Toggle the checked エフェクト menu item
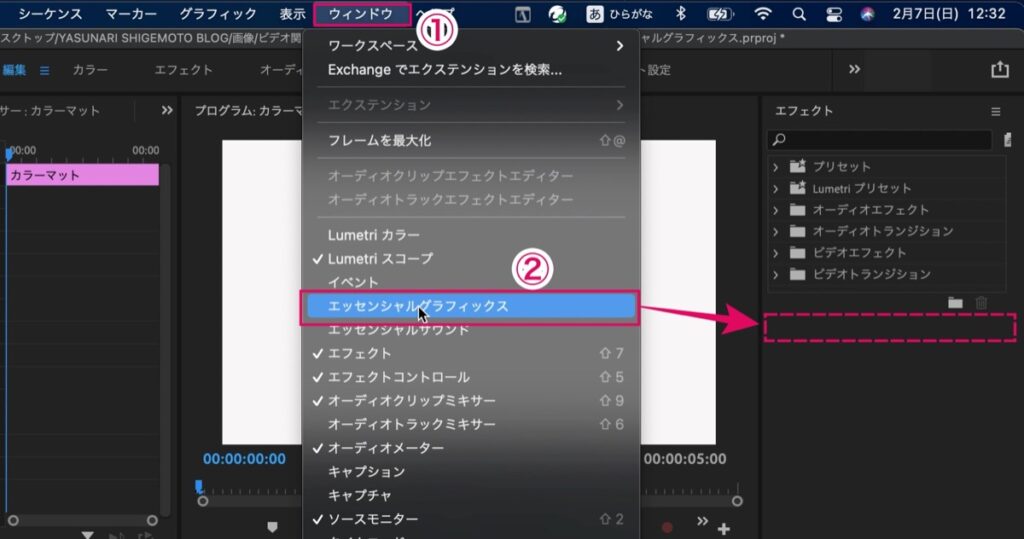This screenshot has height=539, width=1024. pos(471,353)
